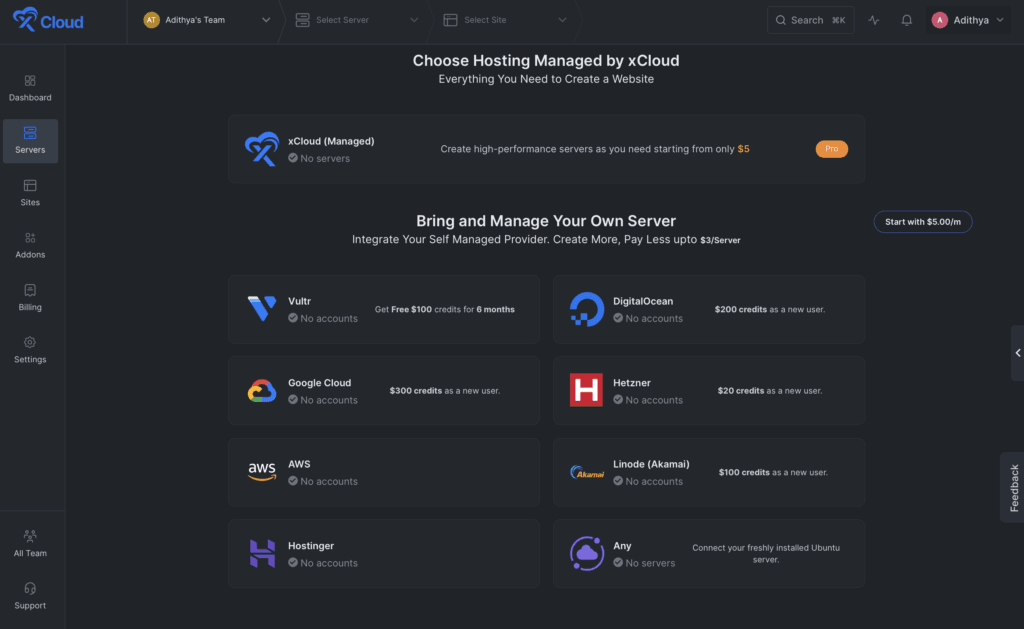Open the activity pulse icon
1024x629 pixels.
point(874,20)
